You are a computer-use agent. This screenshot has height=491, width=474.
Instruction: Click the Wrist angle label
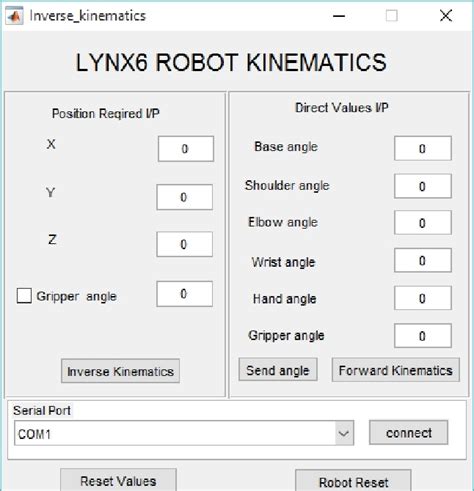[283, 262]
